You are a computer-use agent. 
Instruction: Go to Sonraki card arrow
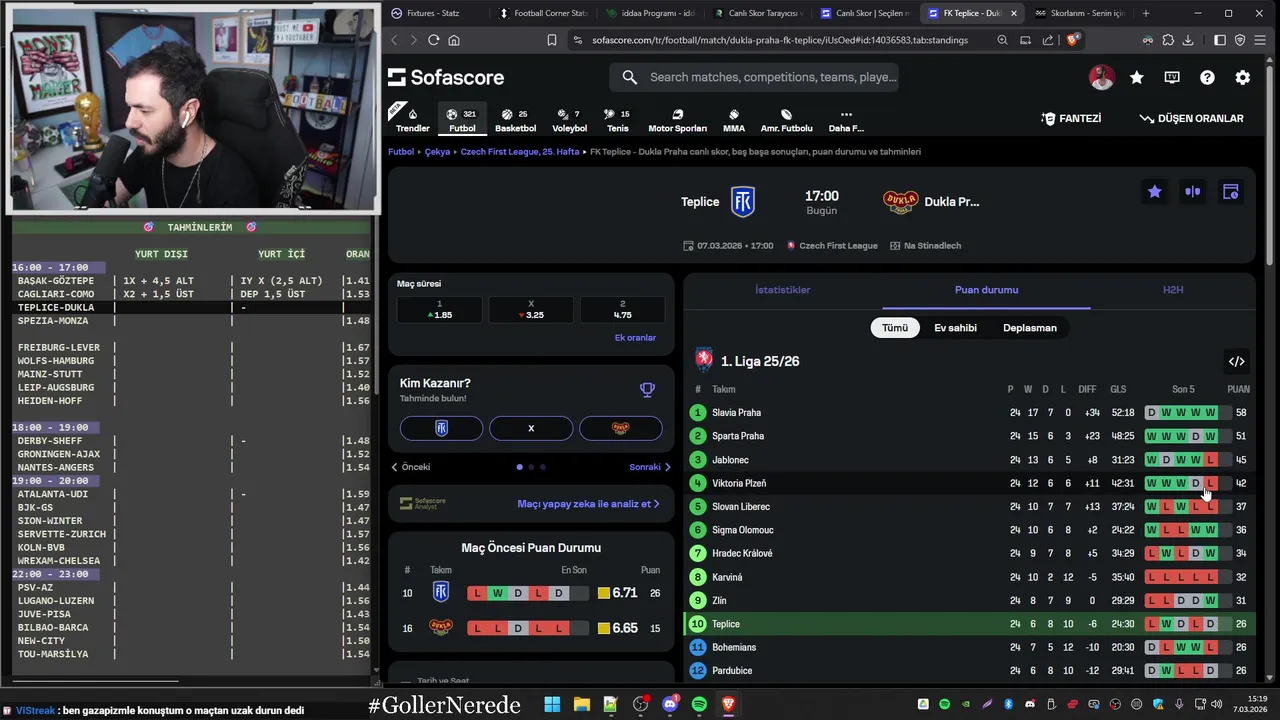point(650,467)
